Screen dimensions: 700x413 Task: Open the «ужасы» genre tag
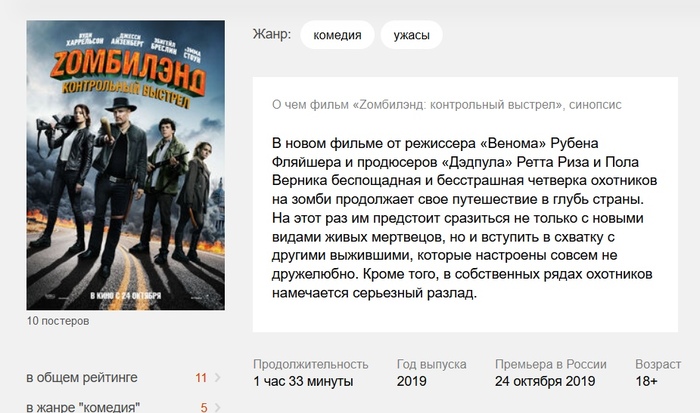(411, 35)
